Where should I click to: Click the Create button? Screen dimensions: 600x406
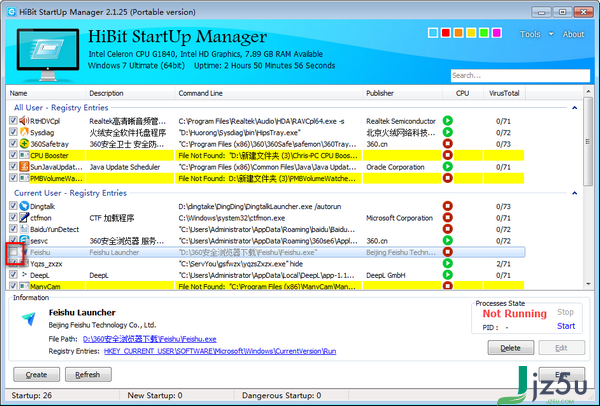point(36,375)
